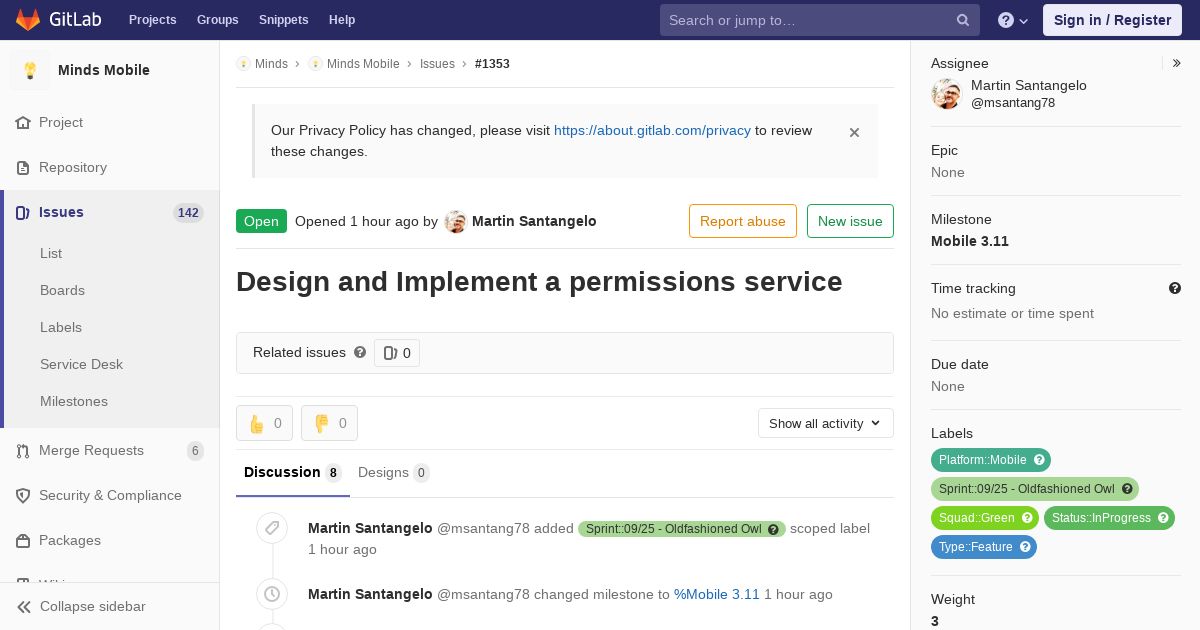
Task: Click the Time tracking help icon
Action: point(1175,288)
